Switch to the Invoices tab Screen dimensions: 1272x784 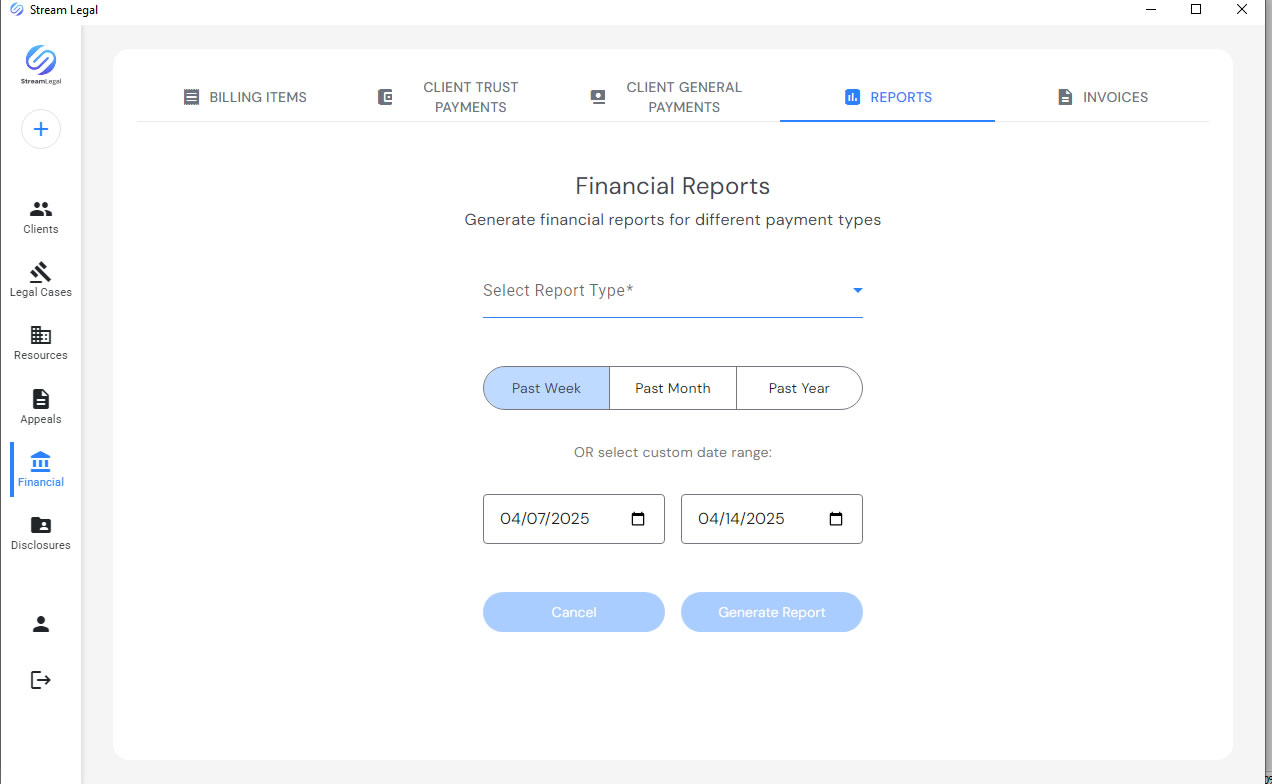tap(1102, 97)
